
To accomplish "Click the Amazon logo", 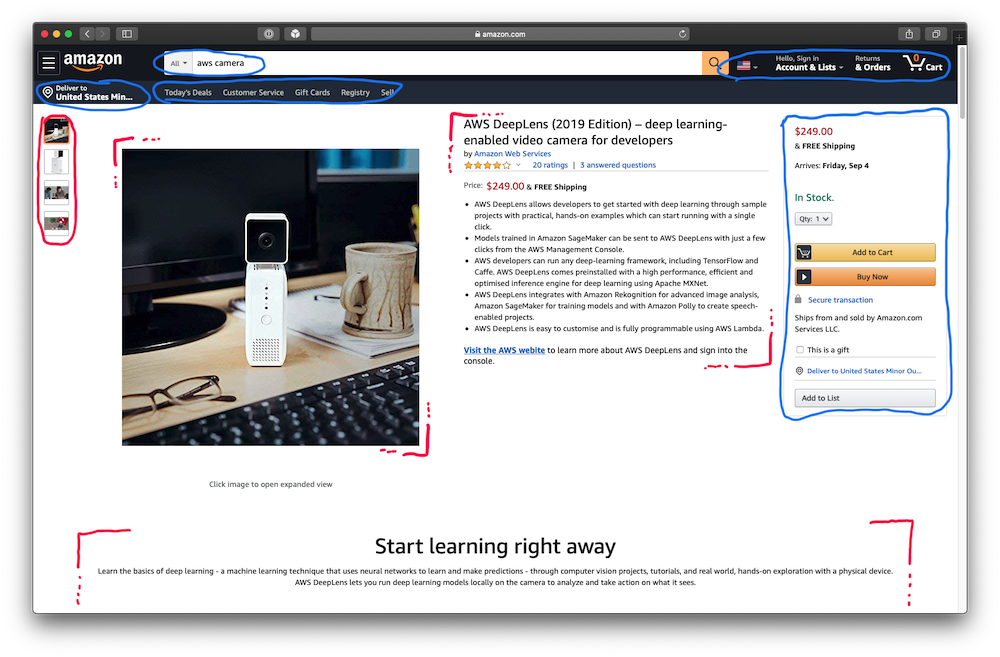I will click(92, 61).
